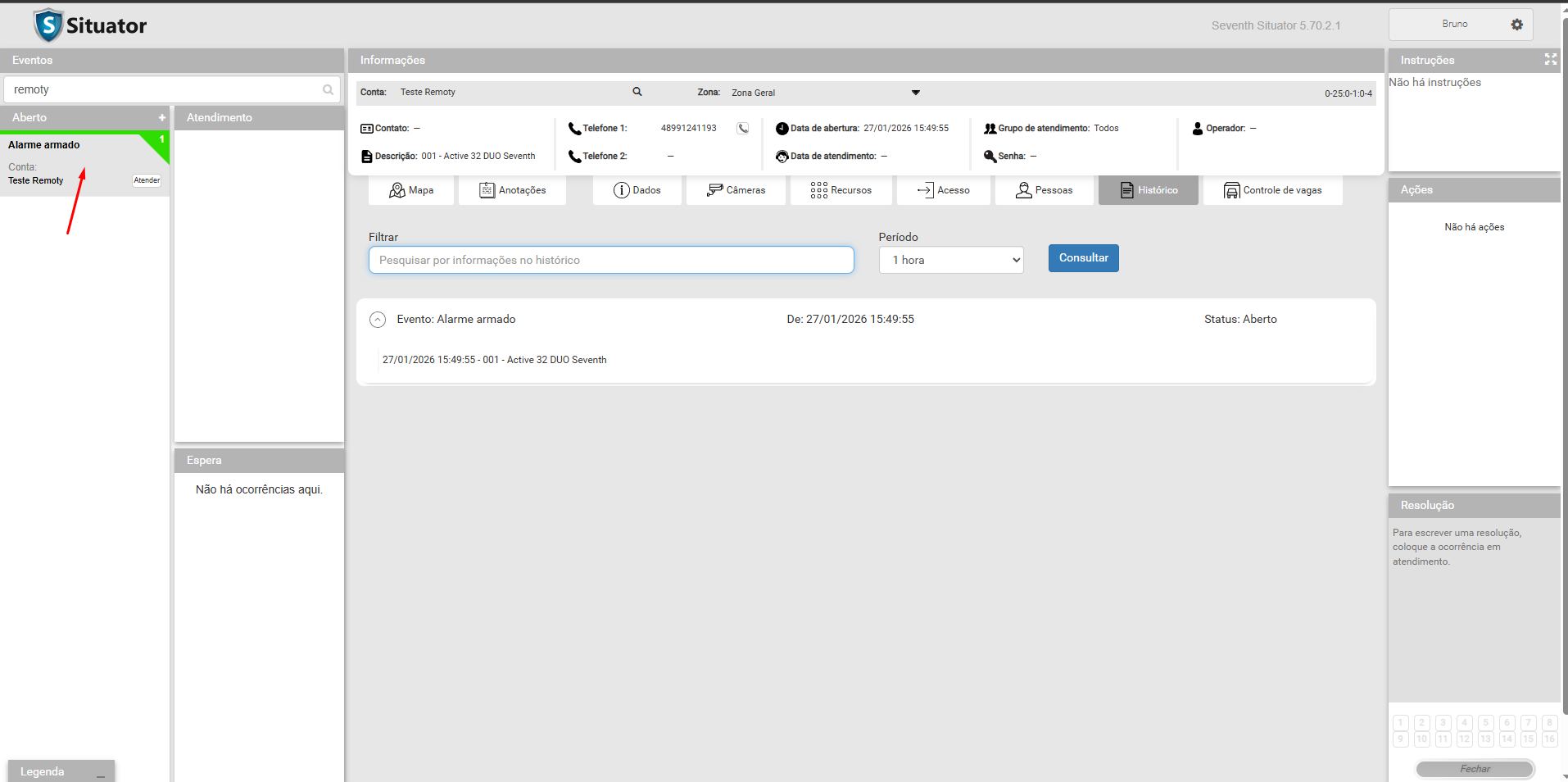Open the Período dropdown set to 1 hora
This screenshot has height=782, width=1568.
pos(951,260)
